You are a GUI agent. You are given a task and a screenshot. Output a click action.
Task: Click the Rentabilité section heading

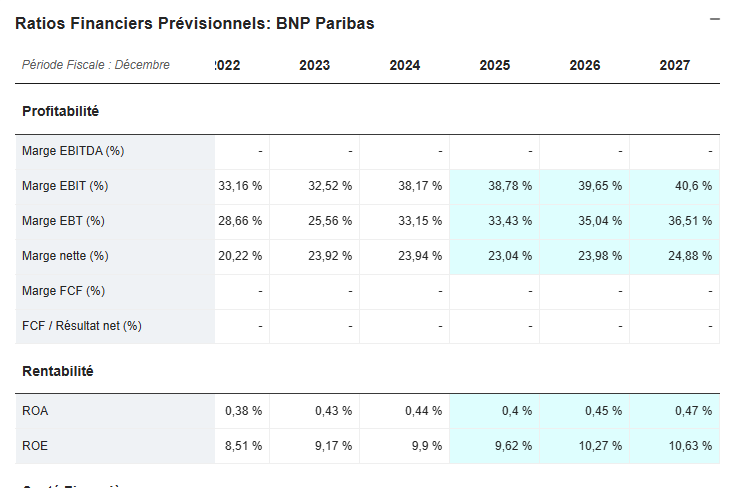pyautogui.click(x=57, y=371)
